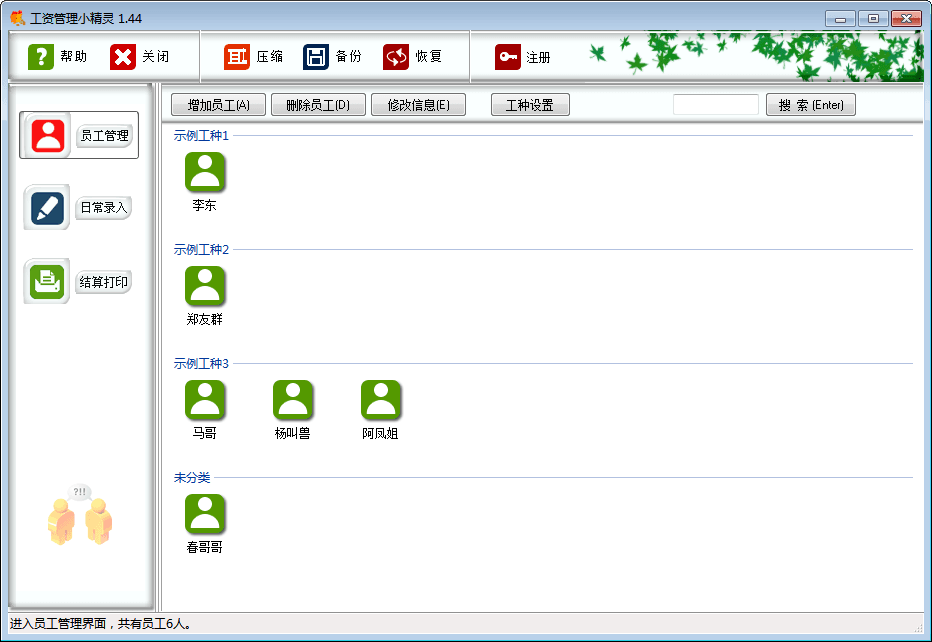Open Daily Entry (日常录入) pencil icon
The height and width of the screenshot is (642, 932).
point(47,207)
